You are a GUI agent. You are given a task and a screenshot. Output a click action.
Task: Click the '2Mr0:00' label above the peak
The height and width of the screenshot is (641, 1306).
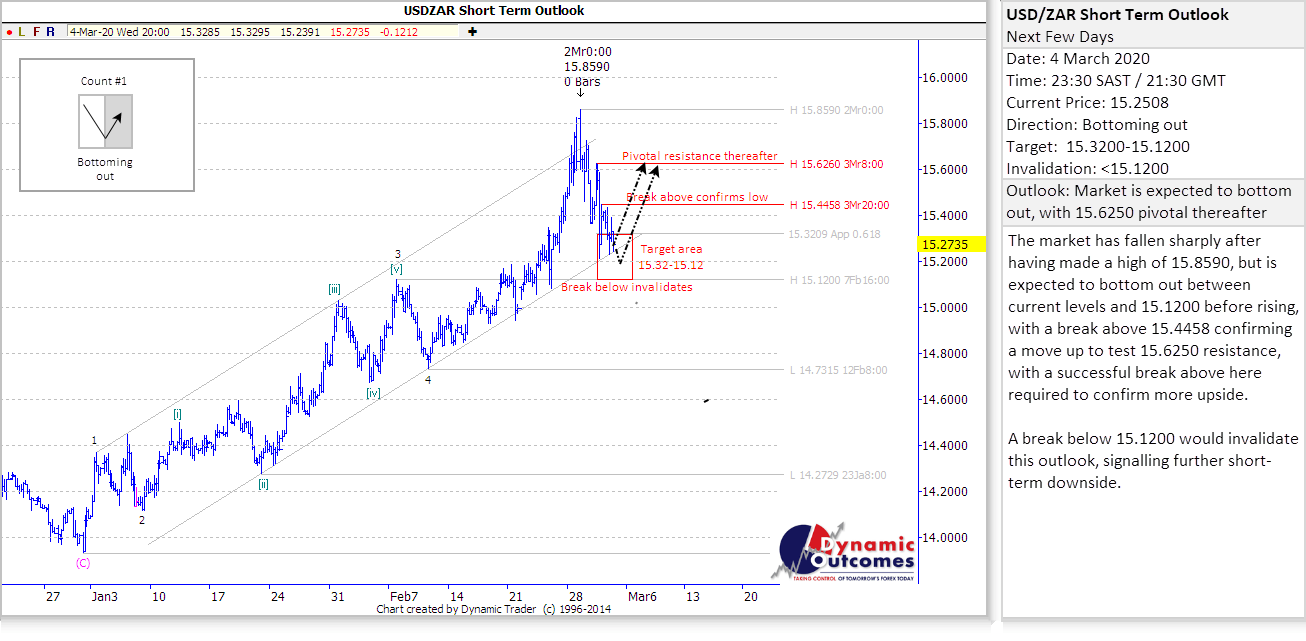588,52
